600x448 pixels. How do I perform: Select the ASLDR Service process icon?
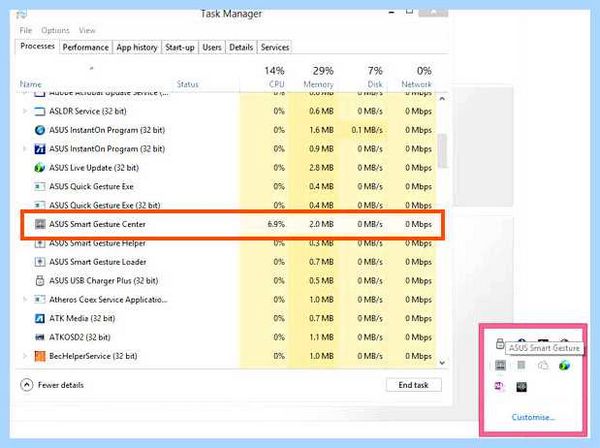click(40, 111)
